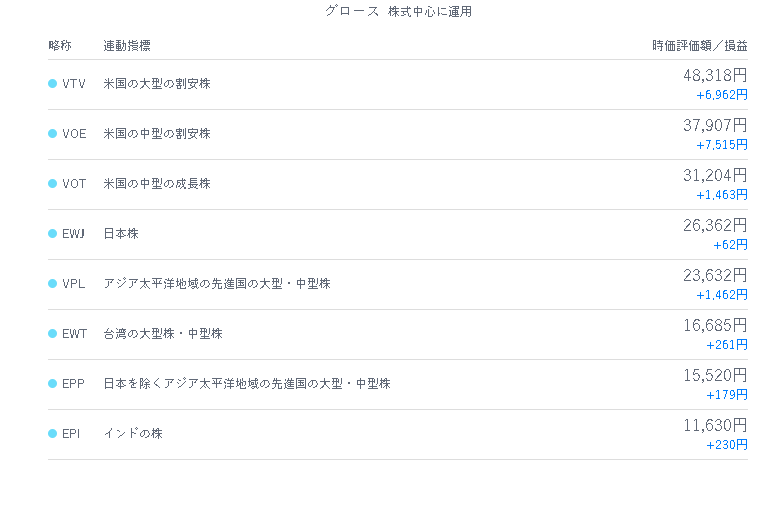Viewport: 780px width, 506px height.
Task: Open the VTV ticker label
Action: tap(74, 84)
